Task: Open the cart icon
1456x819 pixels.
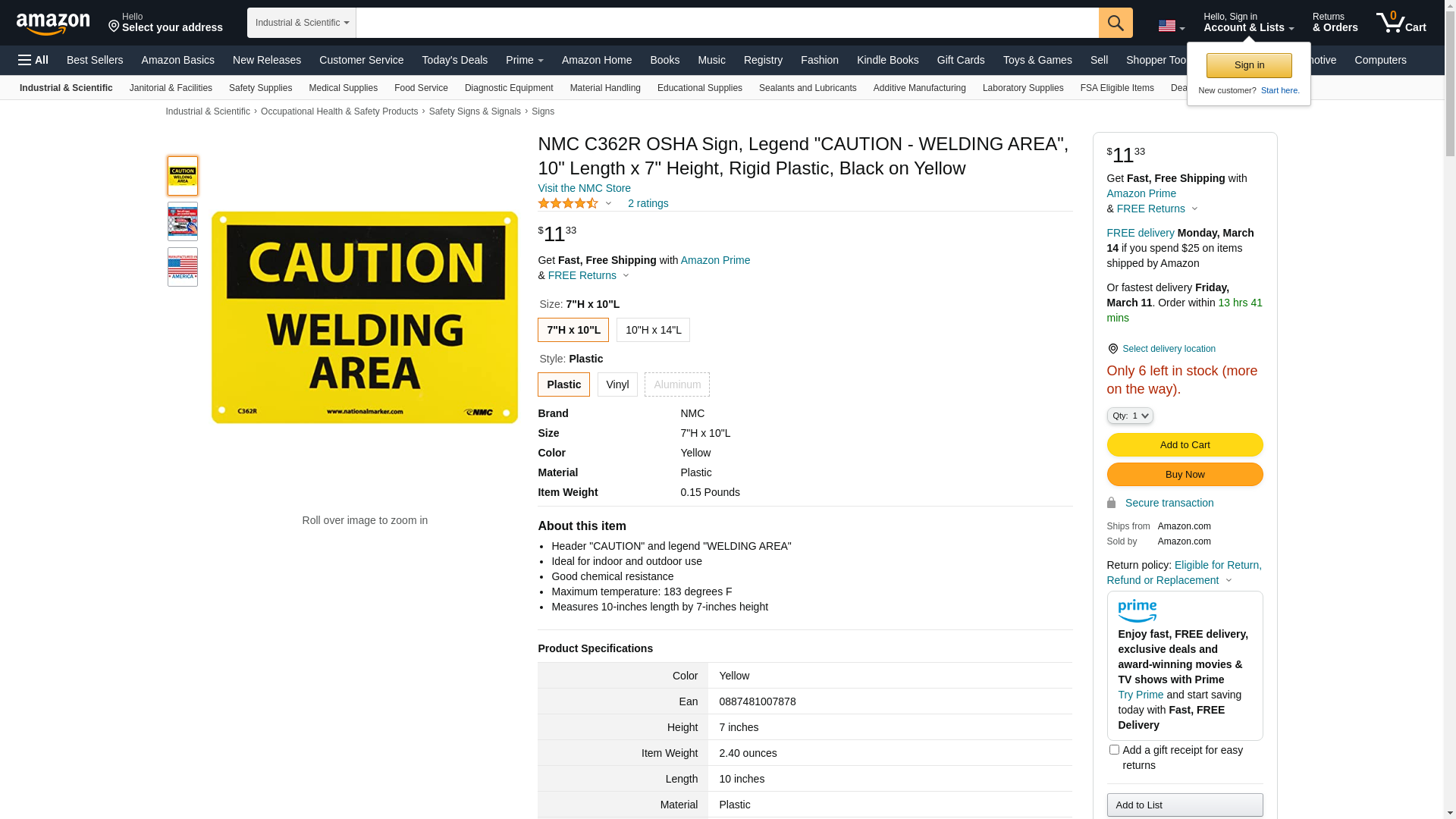Action: tap(1400, 23)
